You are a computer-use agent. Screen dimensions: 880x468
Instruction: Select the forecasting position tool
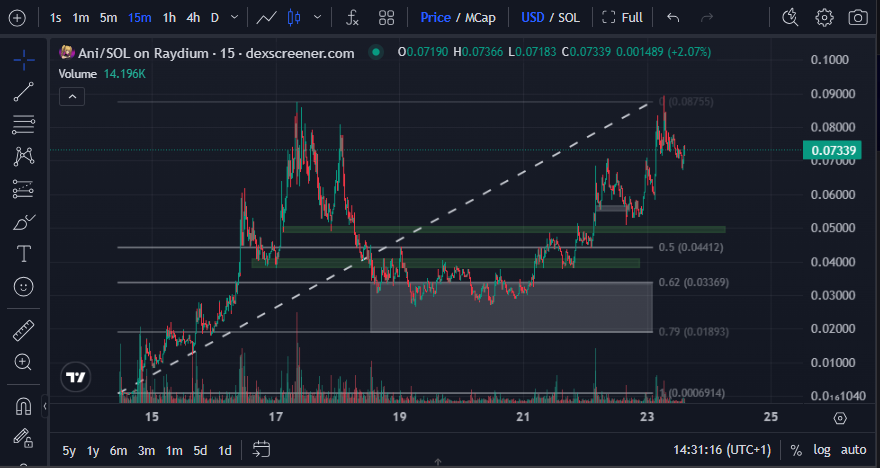[24, 189]
